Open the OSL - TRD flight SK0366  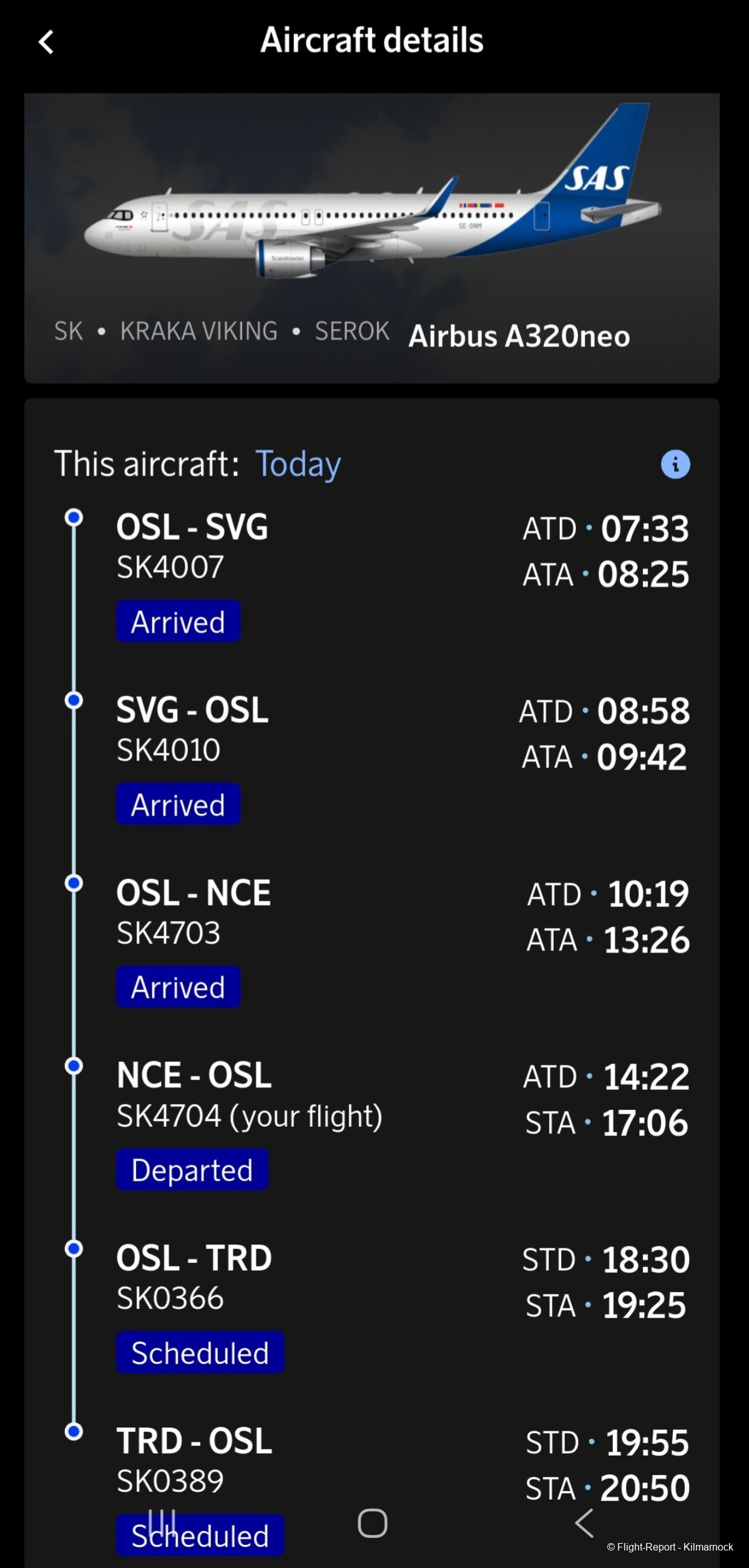[194, 1277]
